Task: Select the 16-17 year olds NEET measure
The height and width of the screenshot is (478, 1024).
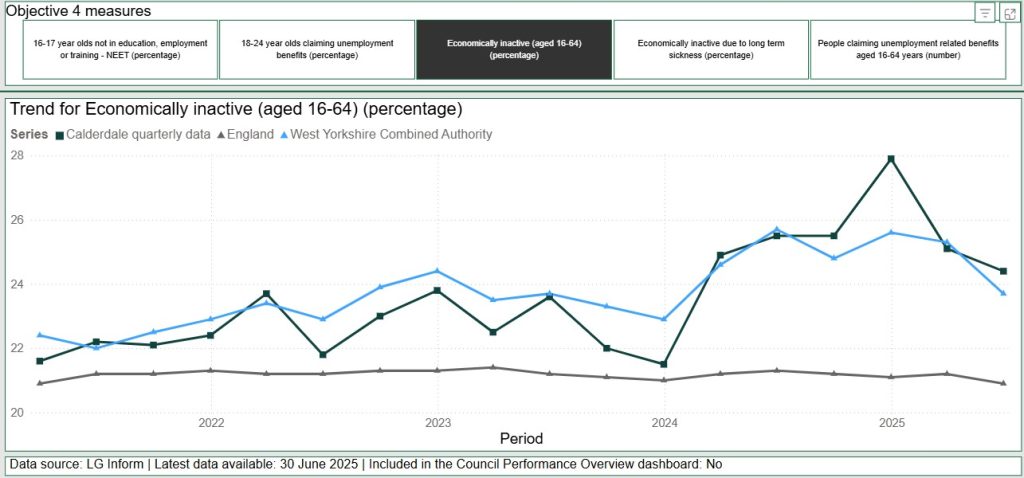Action: [x=120, y=50]
